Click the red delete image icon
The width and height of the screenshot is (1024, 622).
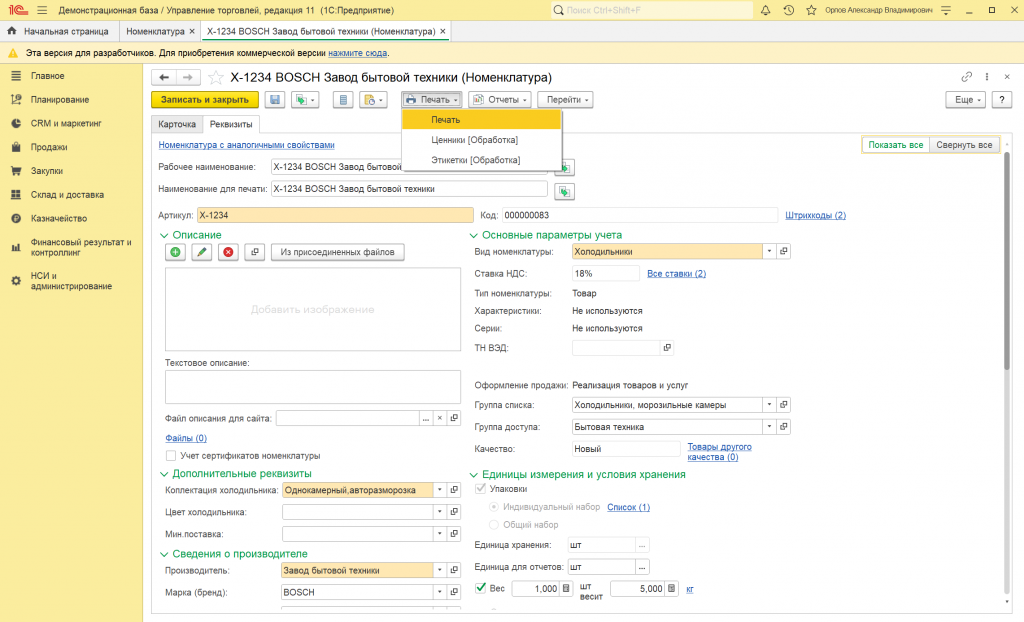pyautogui.click(x=228, y=252)
